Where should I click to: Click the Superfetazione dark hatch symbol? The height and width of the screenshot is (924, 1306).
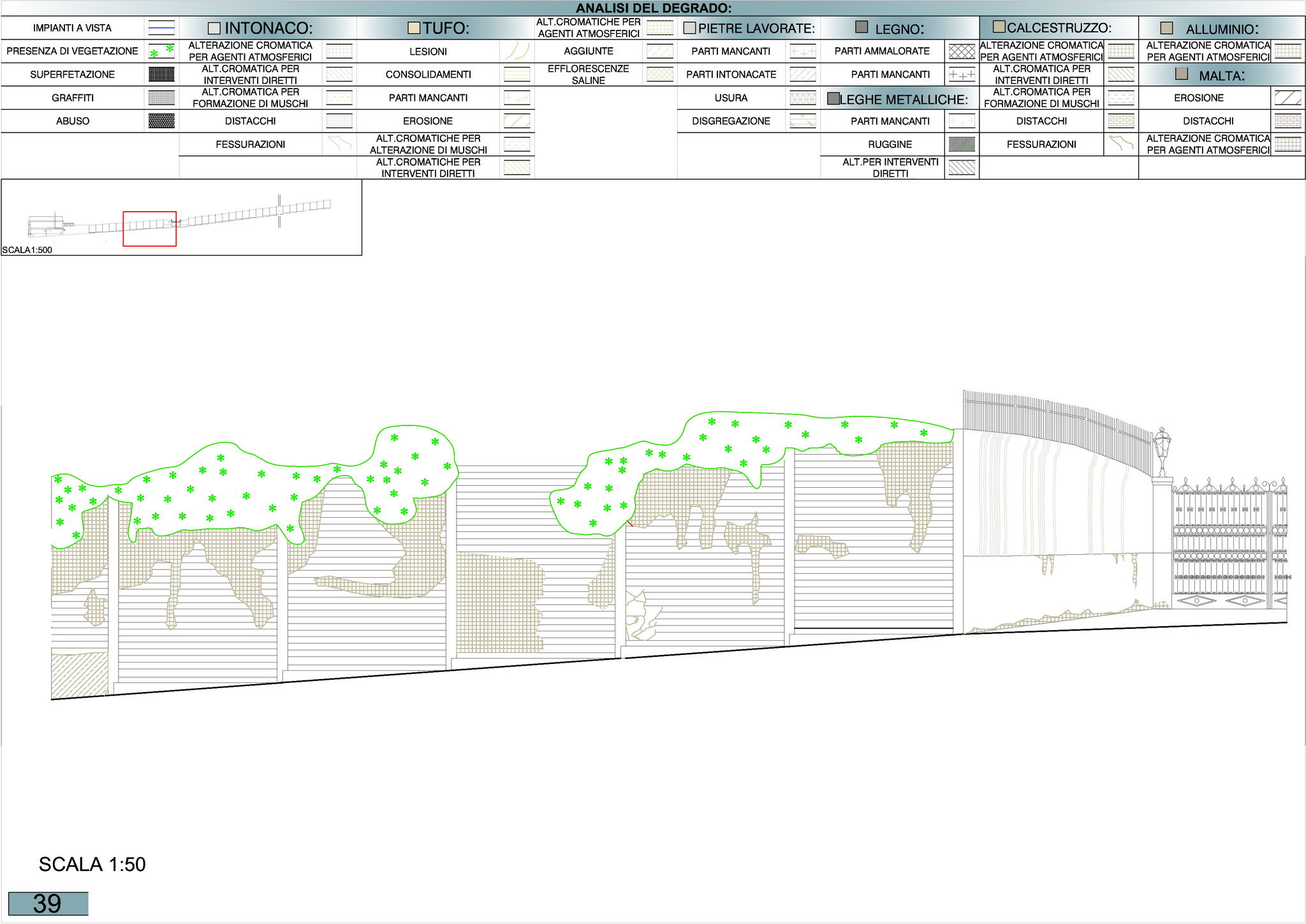coord(161,75)
